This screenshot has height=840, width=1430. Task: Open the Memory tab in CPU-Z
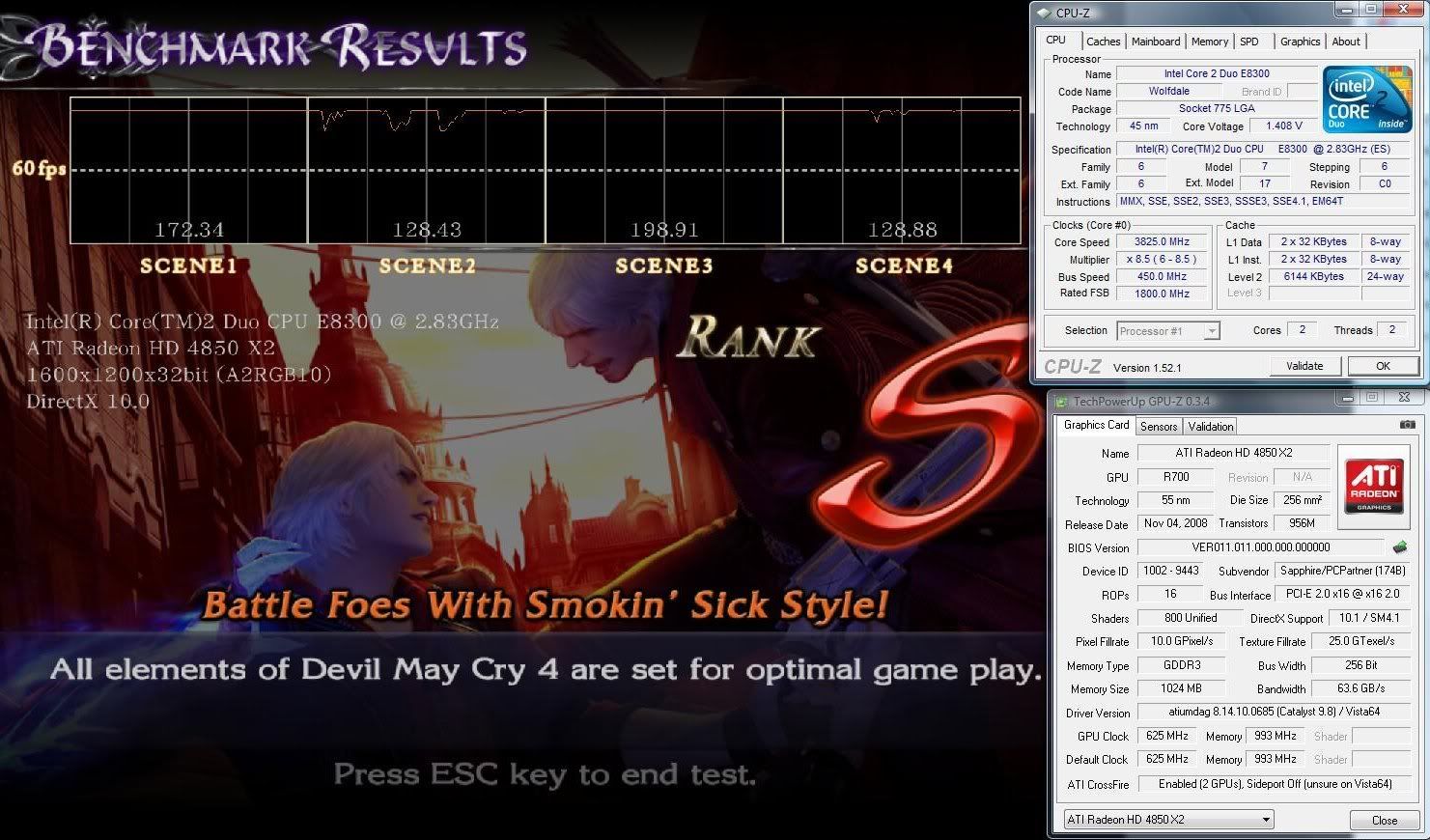point(1210,42)
